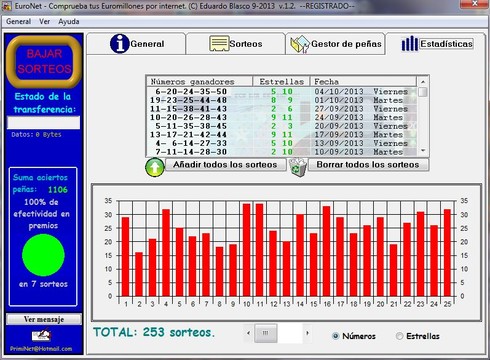This screenshot has height=360, width=490.
Task: Click the list scrollbar down arrow
Action: coord(423,151)
